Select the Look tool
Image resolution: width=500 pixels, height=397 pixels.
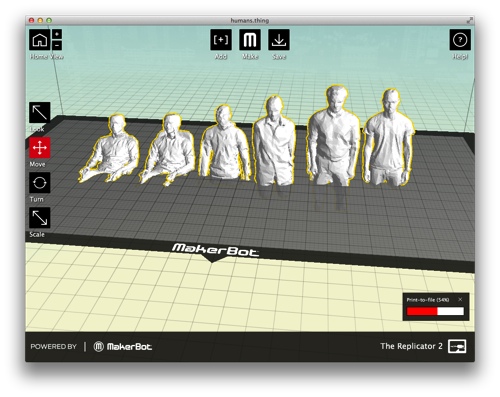tap(40, 113)
